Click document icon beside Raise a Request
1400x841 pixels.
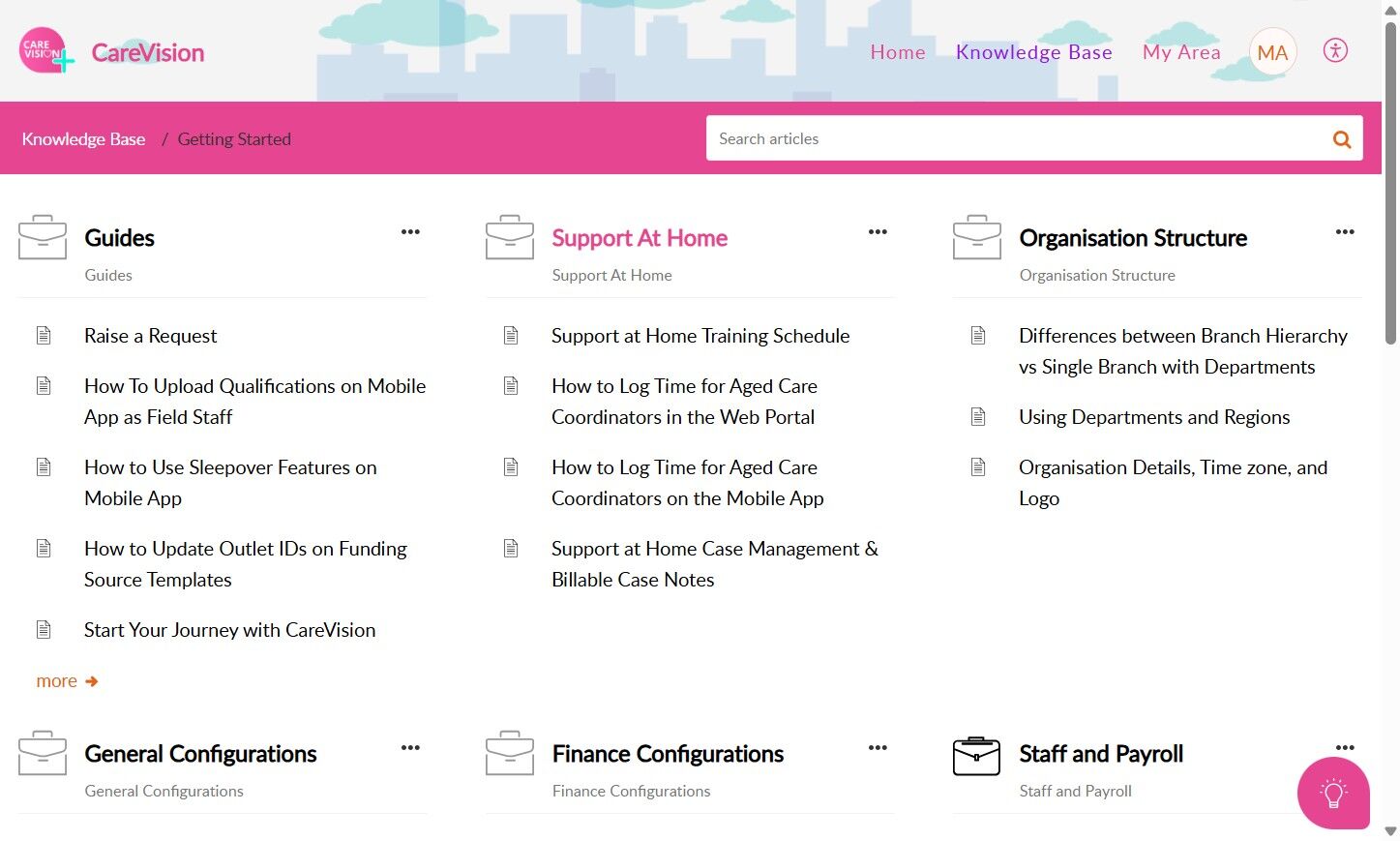(44, 336)
